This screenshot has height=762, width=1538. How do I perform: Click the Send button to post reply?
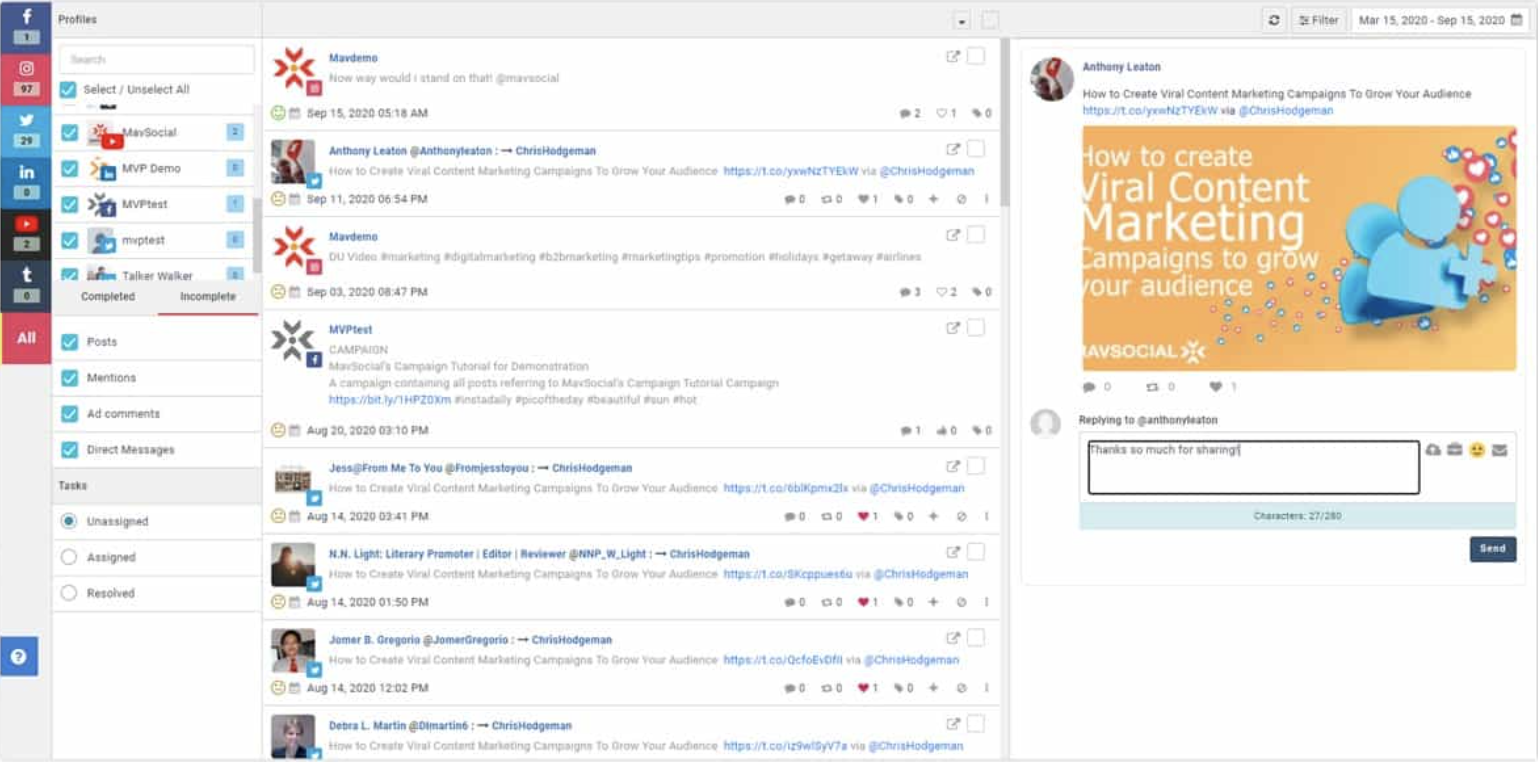(x=1492, y=548)
